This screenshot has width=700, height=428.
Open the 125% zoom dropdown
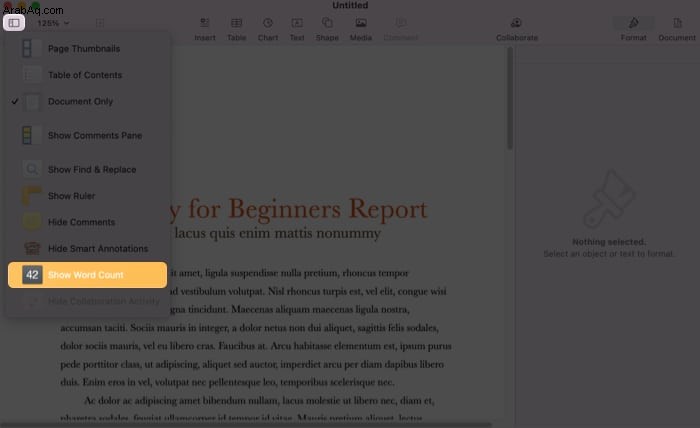click(x=53, y=23)
